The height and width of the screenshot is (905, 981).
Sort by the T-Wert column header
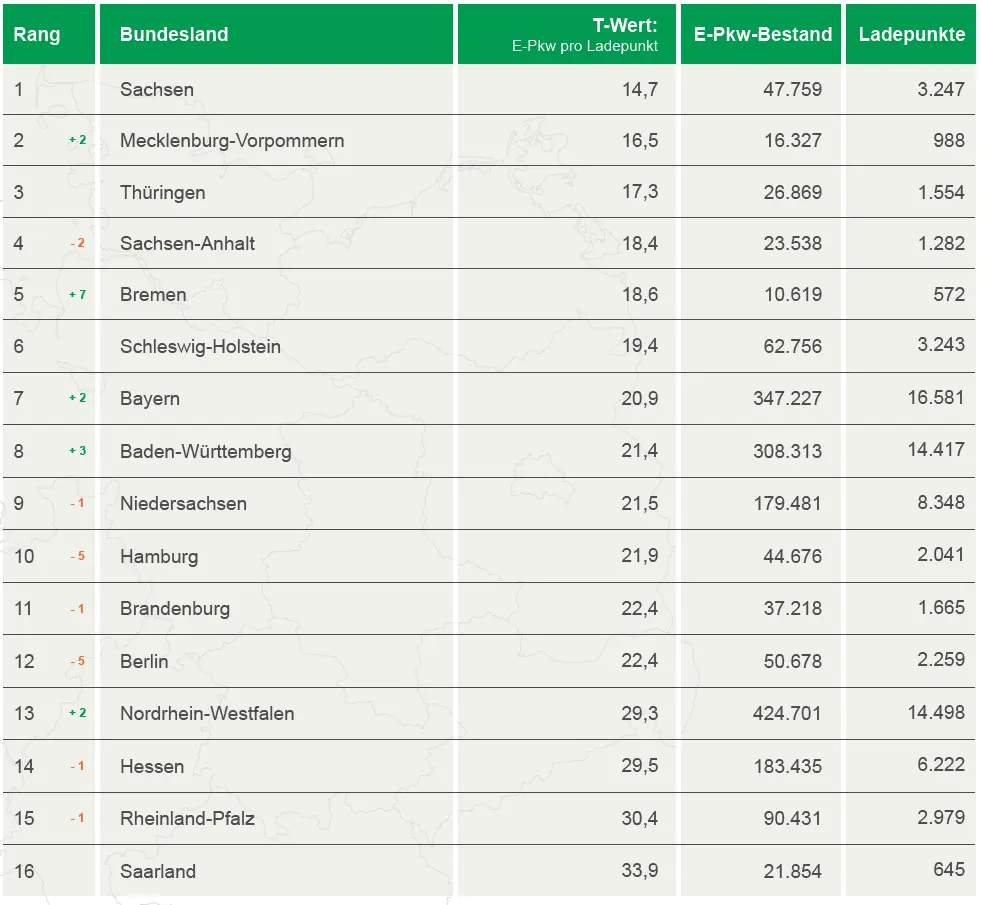point(624,27)
